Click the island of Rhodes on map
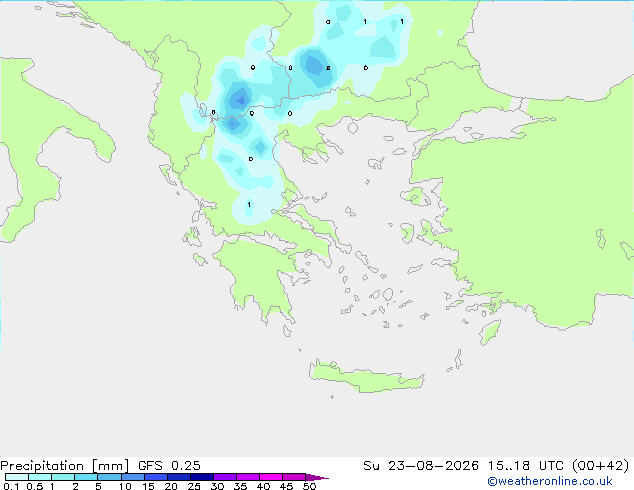The width and height of the screenshot is (634, 490). [490, 332]
